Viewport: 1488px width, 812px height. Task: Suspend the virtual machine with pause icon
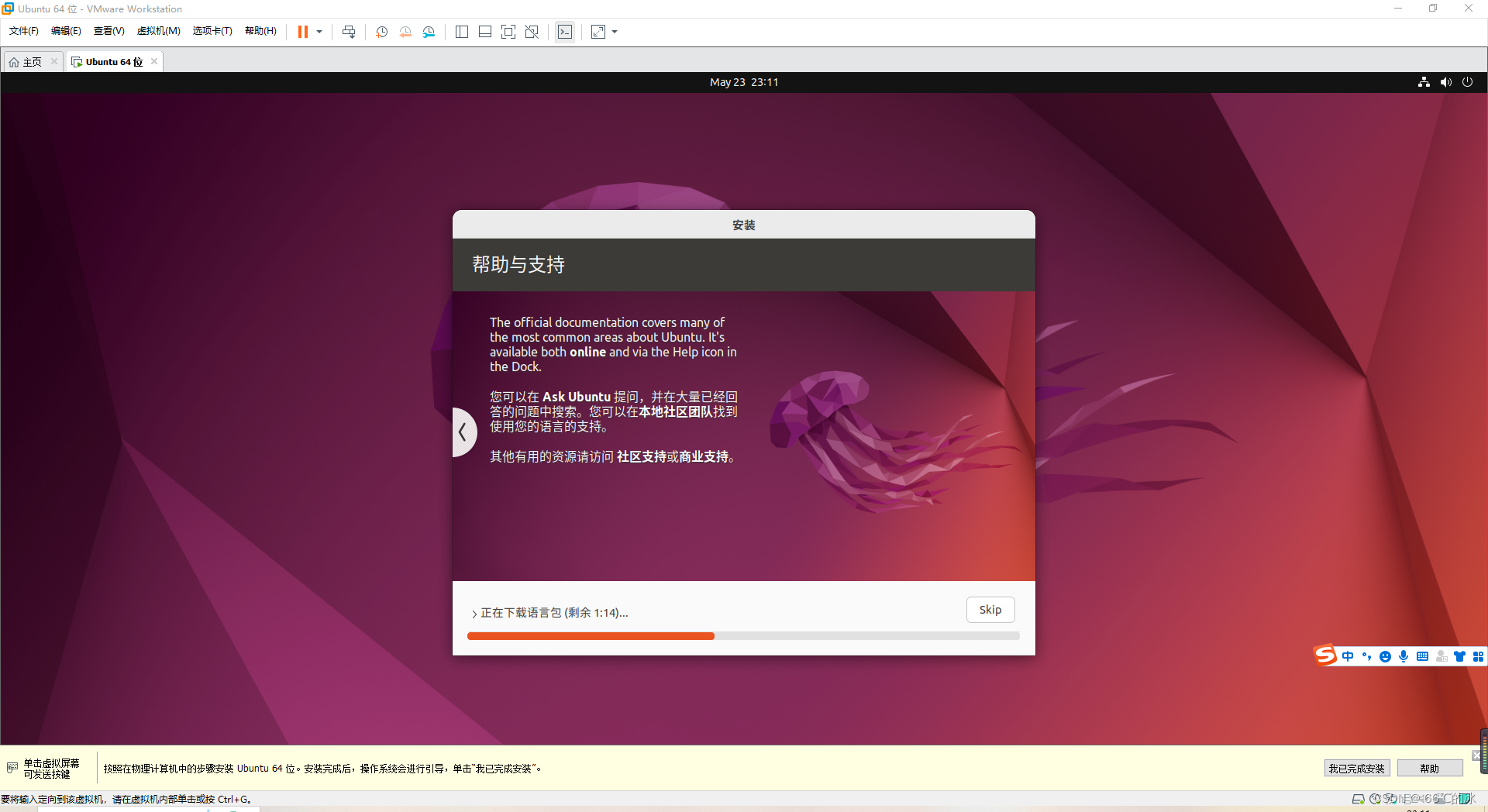[302, 32]
